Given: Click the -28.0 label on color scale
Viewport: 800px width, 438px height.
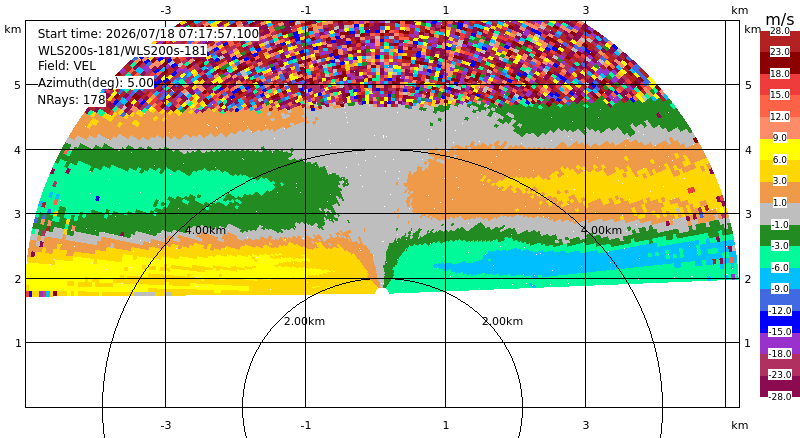Looking at the screenshot, I should 780,396.
